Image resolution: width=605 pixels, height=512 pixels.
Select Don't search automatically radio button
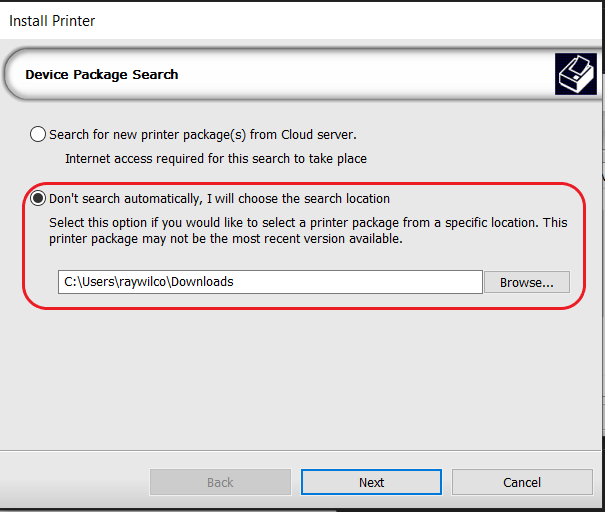click(x=38, y=198)
